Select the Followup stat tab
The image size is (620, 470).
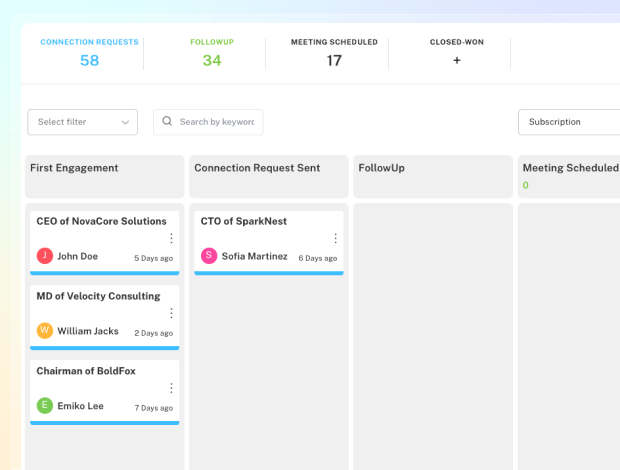tap(212, 53)
